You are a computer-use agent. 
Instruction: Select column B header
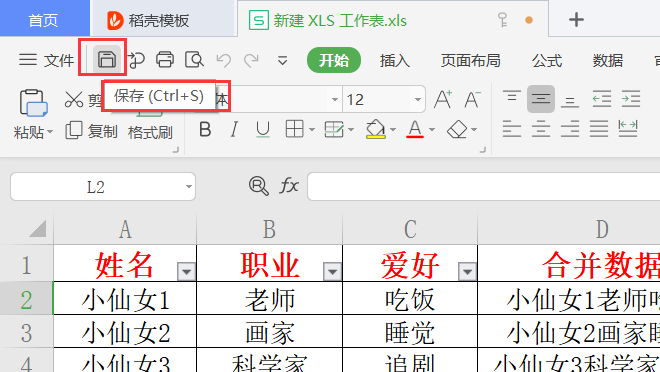coord(269,229)
